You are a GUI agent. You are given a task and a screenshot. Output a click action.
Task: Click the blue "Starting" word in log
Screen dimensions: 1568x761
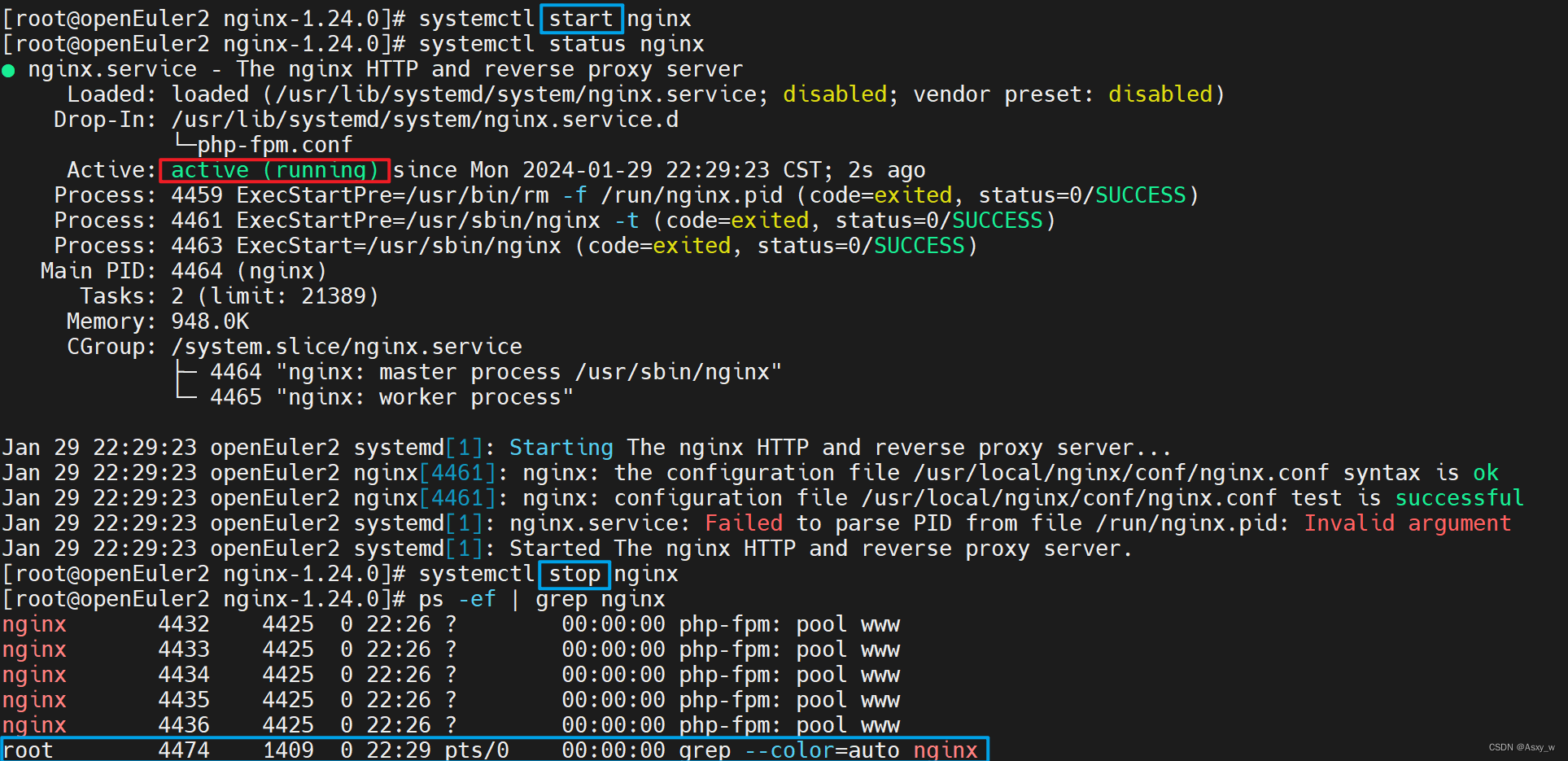click(561, 448)
